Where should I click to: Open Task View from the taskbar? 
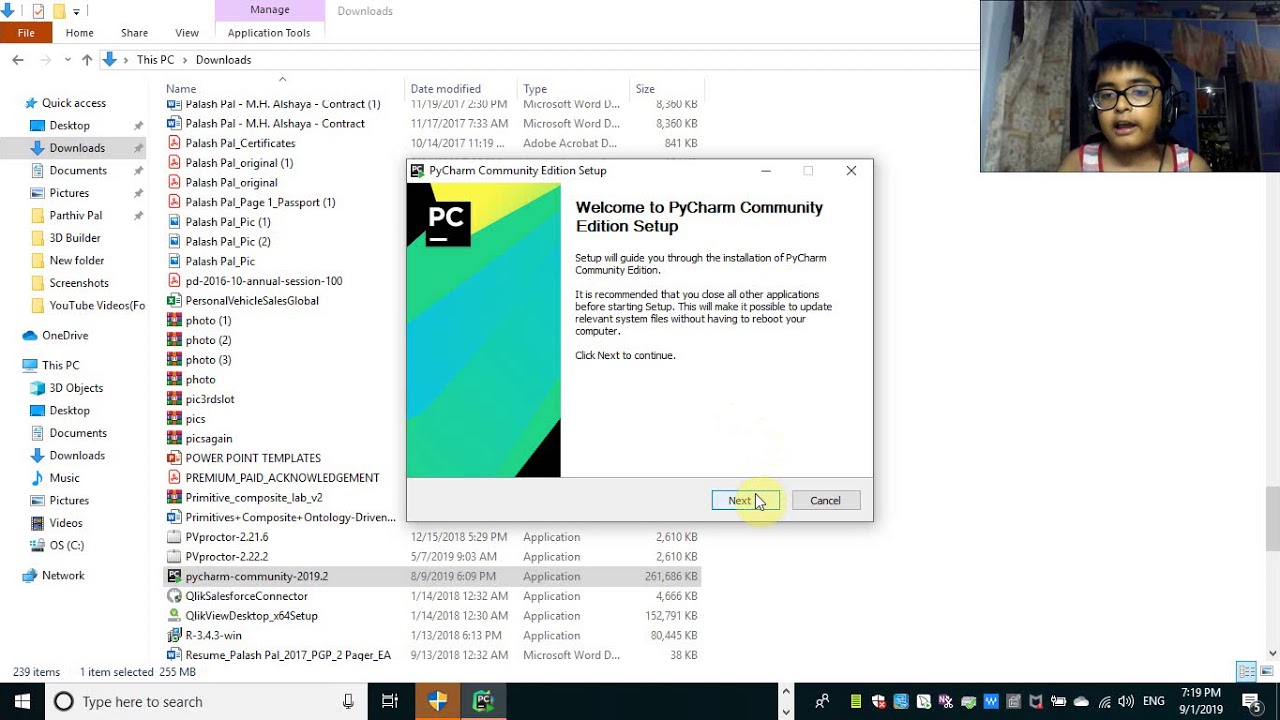click(x=390, y=702)
